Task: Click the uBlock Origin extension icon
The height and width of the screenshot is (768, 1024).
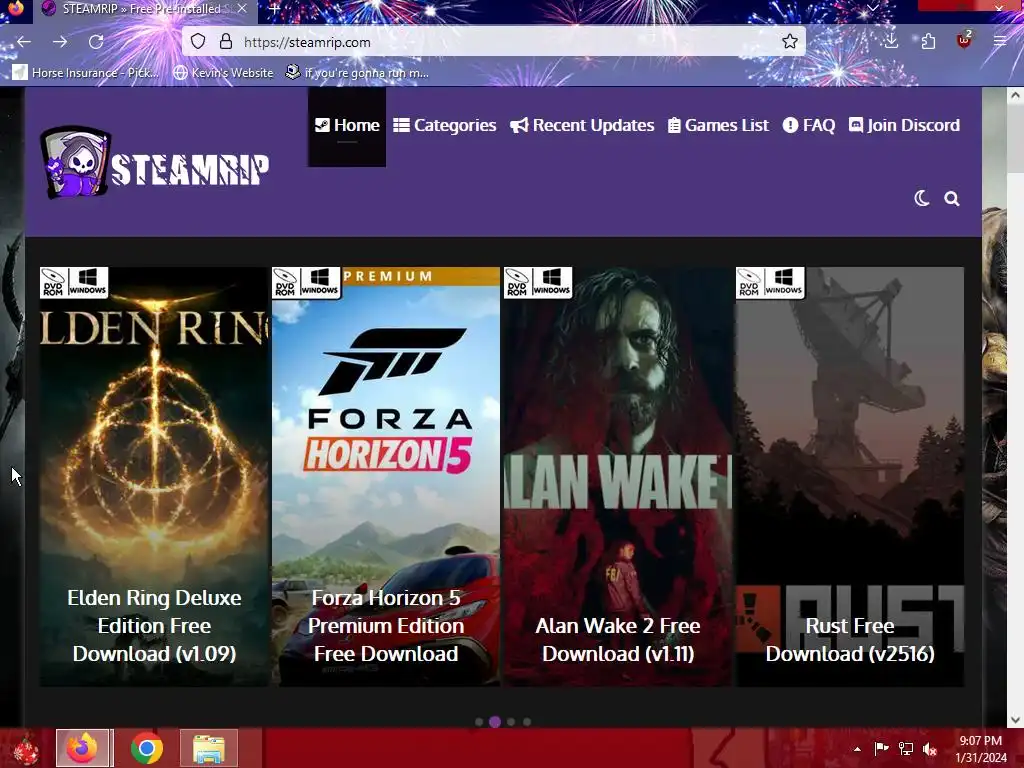Action: point(964,40)
